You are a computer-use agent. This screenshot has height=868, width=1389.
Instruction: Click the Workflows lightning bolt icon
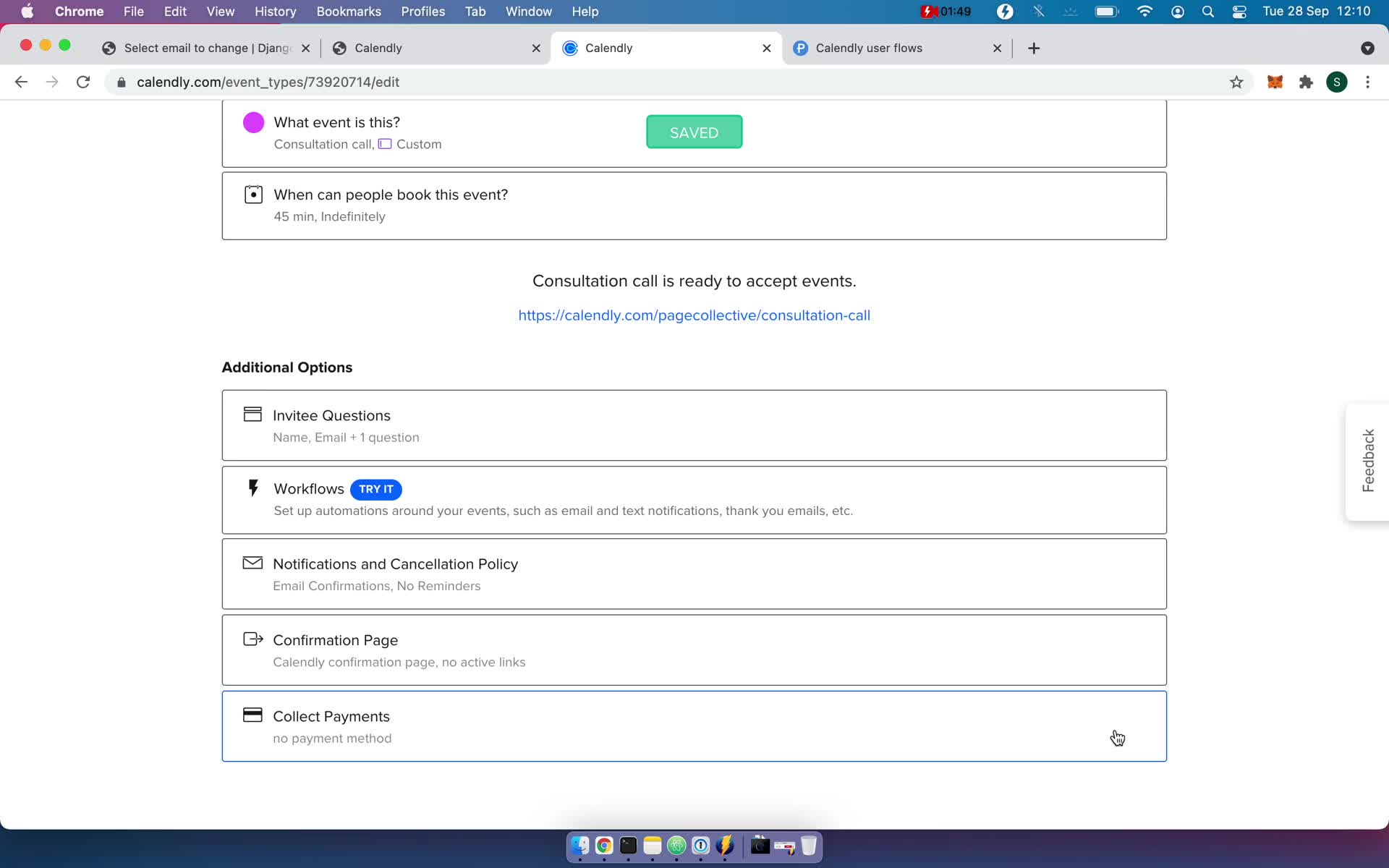tap(253, 488)
